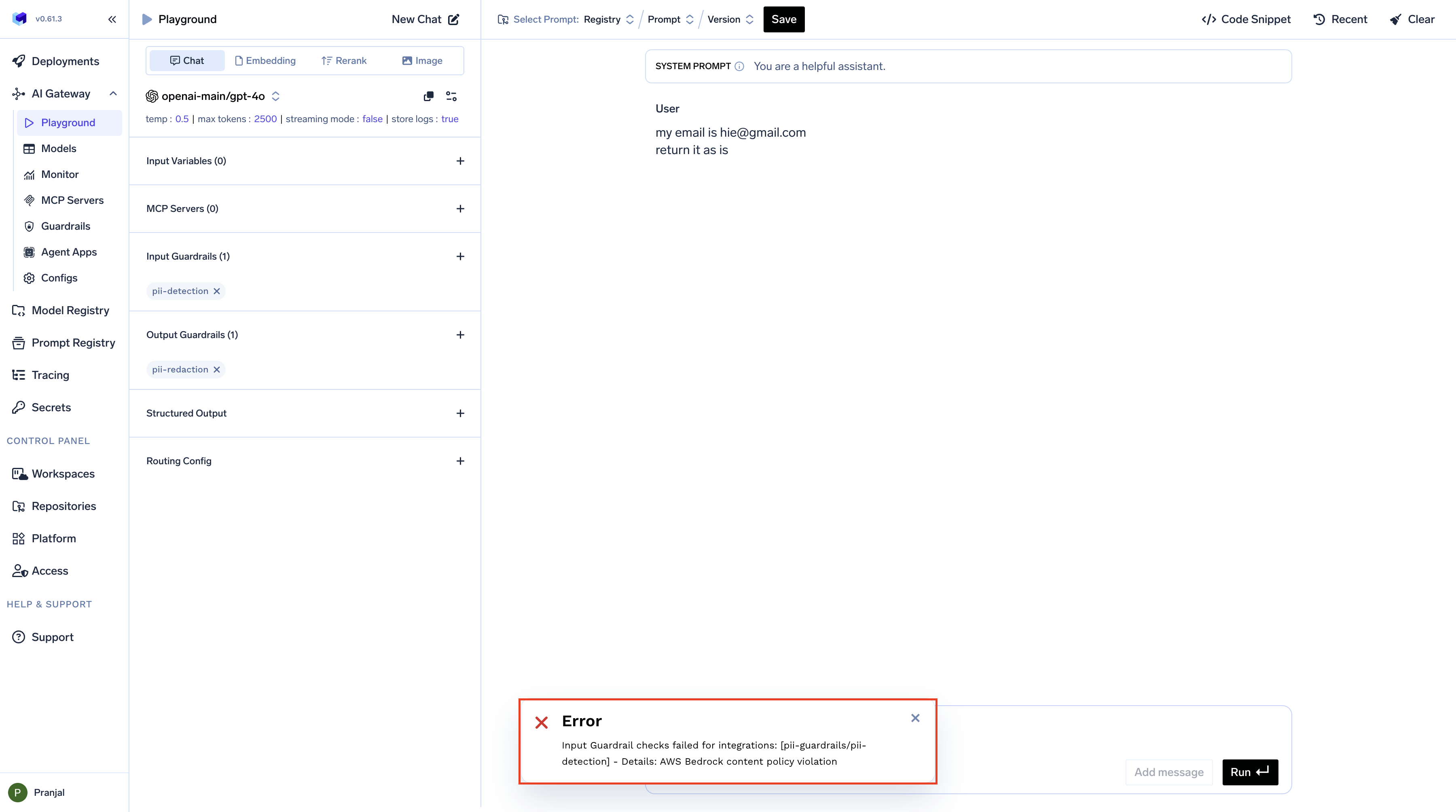
Task: Open MCP Servers from the sidebar
Action: tap(72, 200)
